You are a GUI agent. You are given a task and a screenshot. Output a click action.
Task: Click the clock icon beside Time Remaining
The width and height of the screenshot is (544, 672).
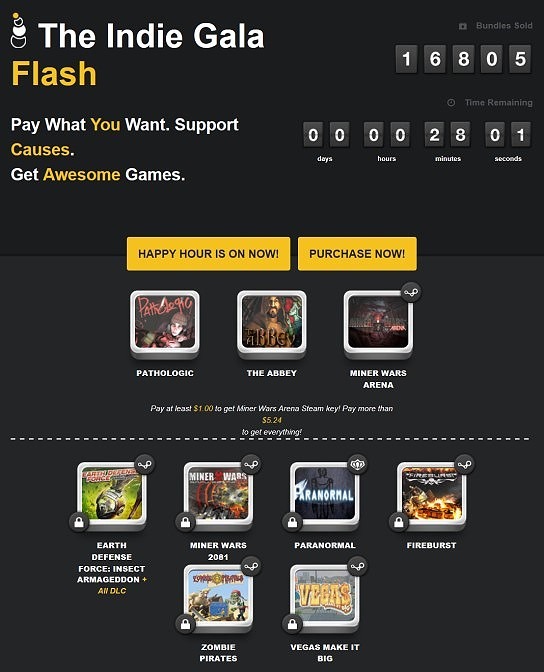pos(451,102)
